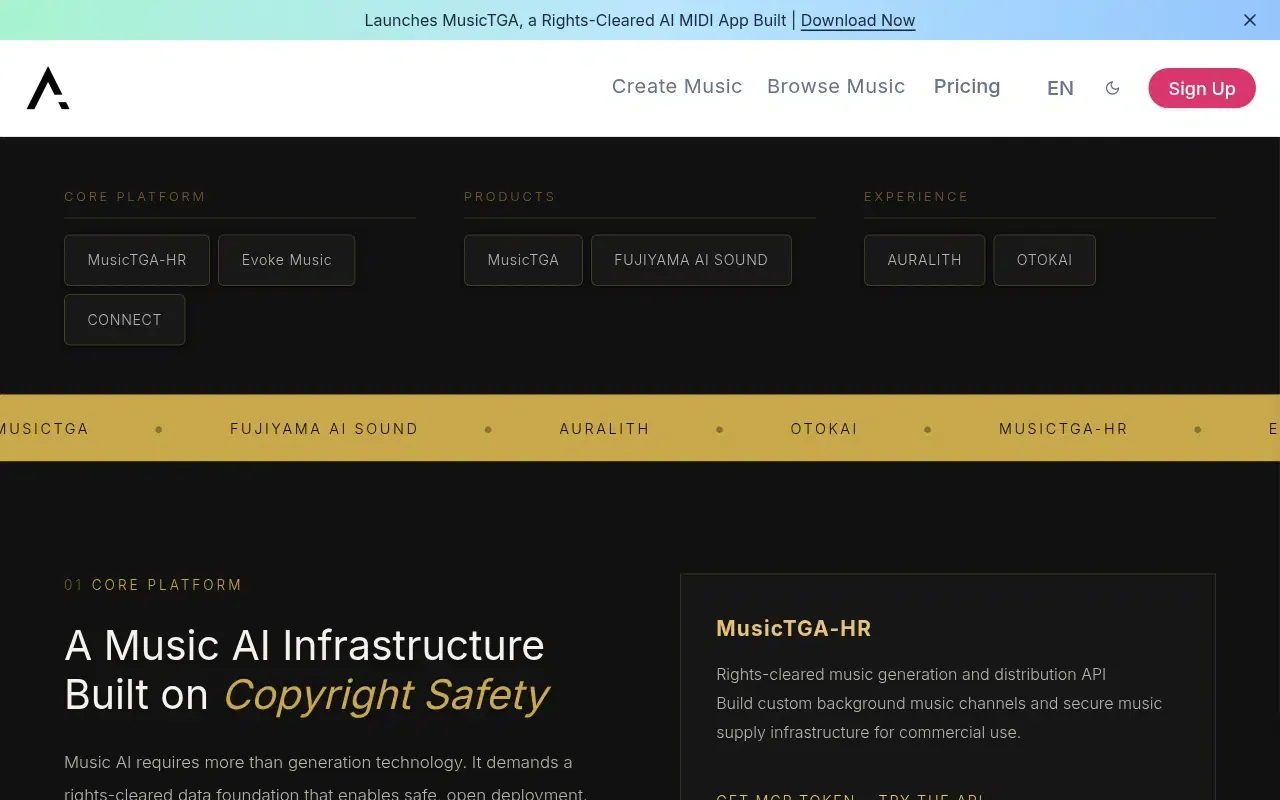
Task: Open the EN language selector
Action: coord(1060,88)
